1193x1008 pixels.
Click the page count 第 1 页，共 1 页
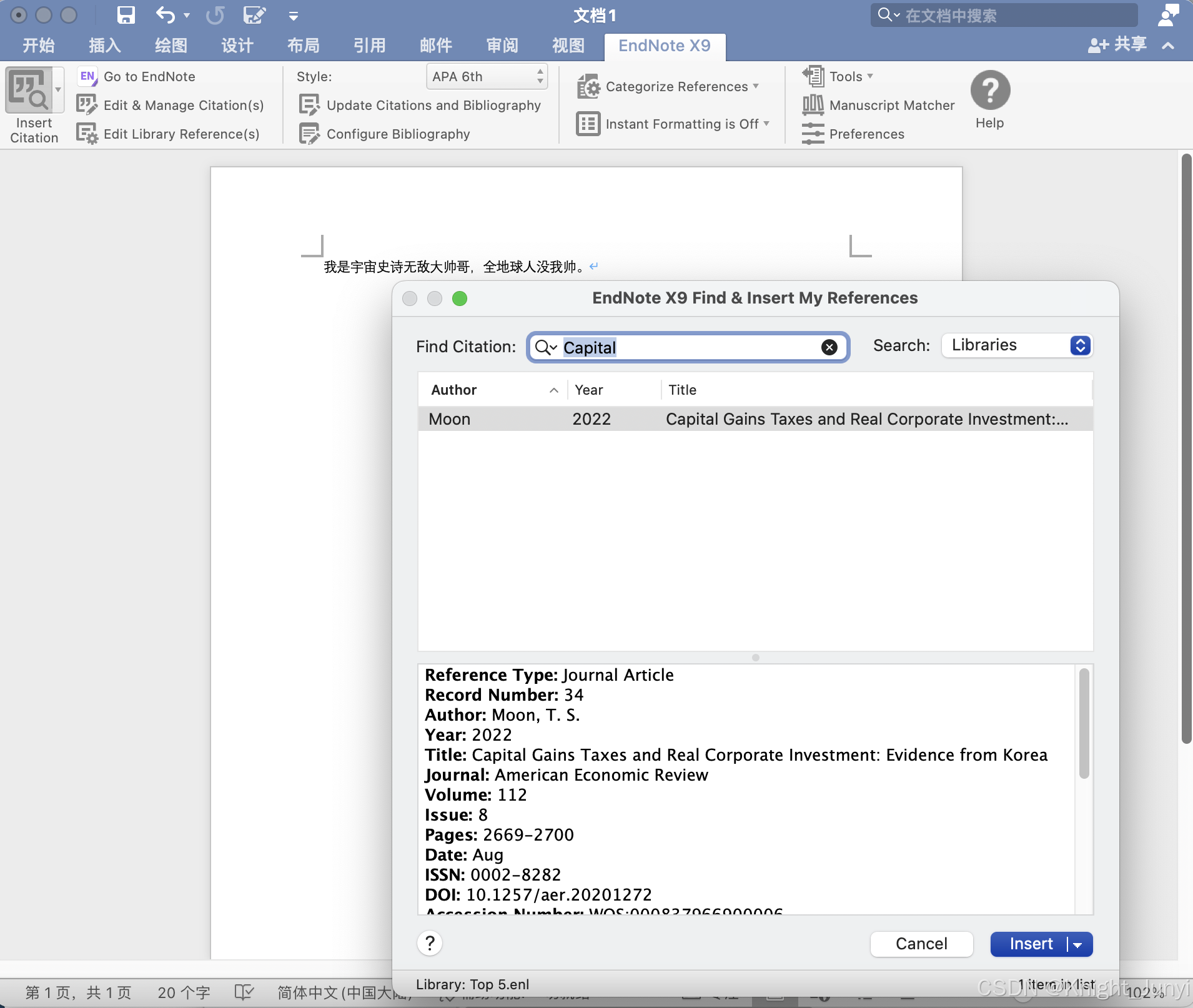[78, 992]
